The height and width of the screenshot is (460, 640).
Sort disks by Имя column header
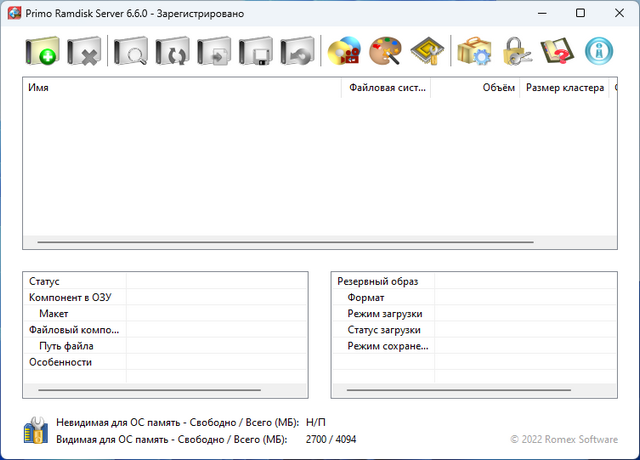180,88
